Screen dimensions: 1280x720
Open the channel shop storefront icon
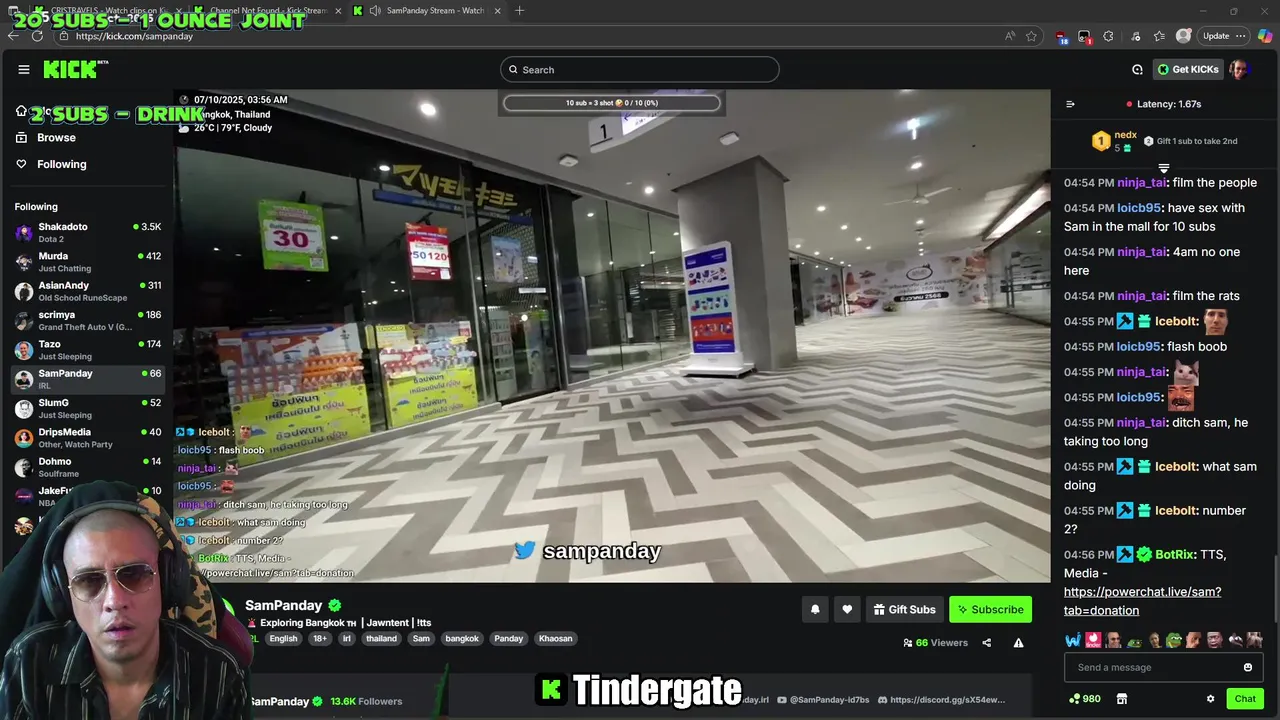(x=1121, y=699)
